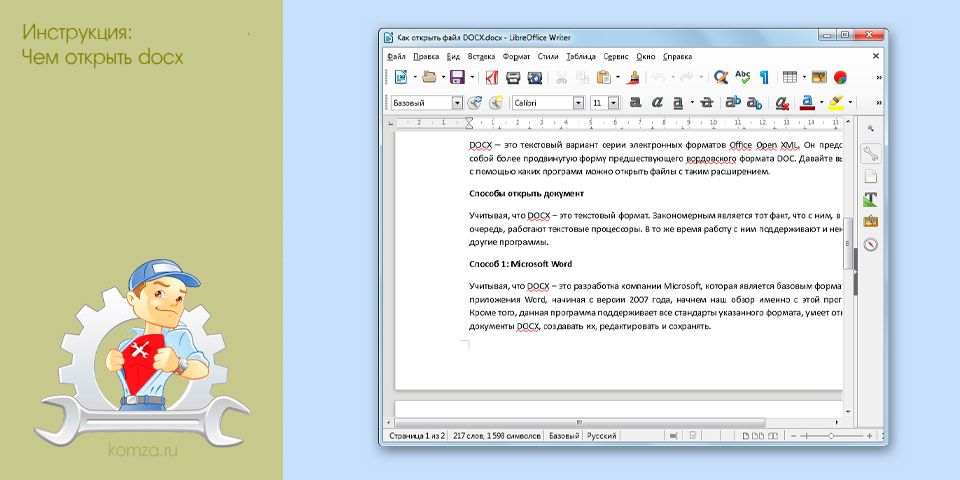The width and height of the screenshot is (960, 480).
Task: Open underline style dropdown arrow
Action: (692, 103)
